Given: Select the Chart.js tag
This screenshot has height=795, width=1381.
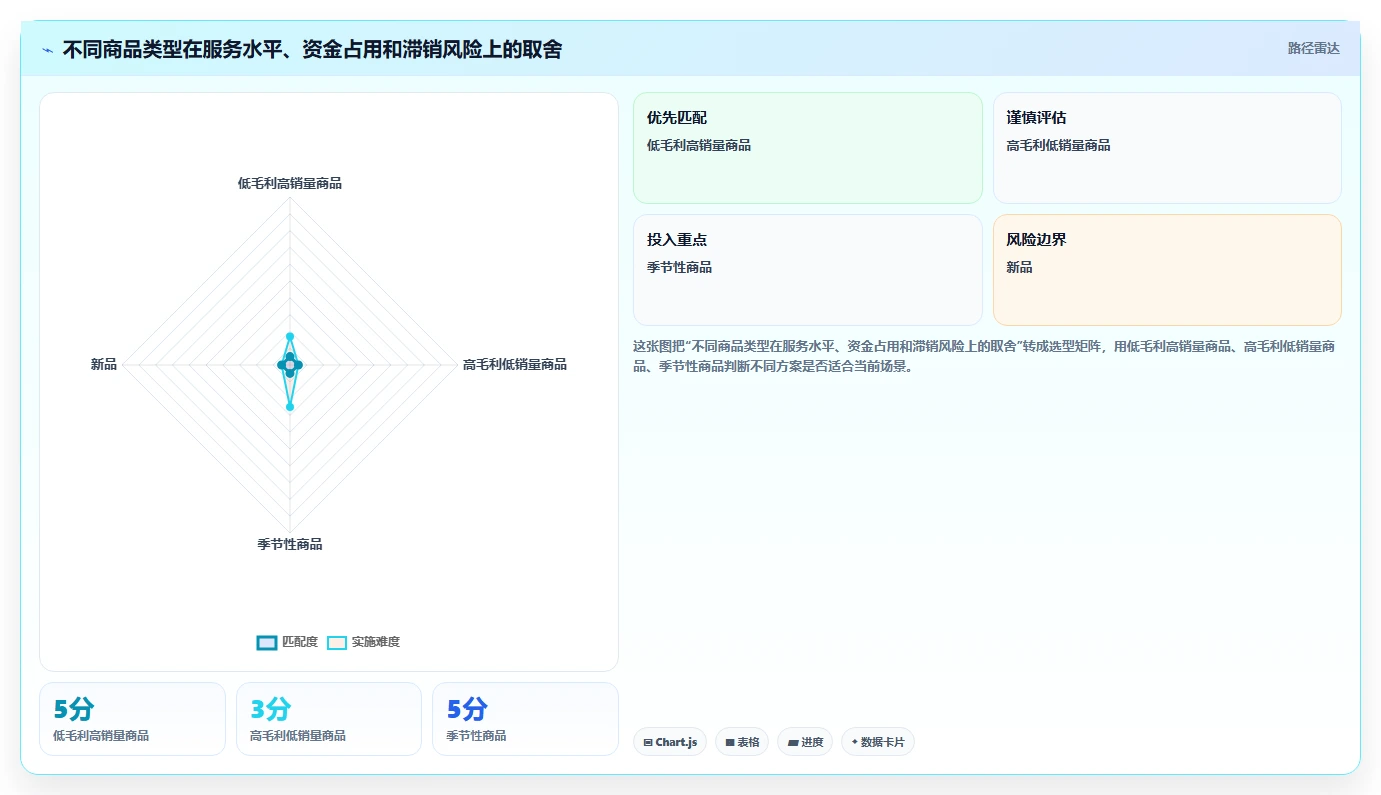Looking at the screenshot, I should pyautogui.click(x=670, y=742).
